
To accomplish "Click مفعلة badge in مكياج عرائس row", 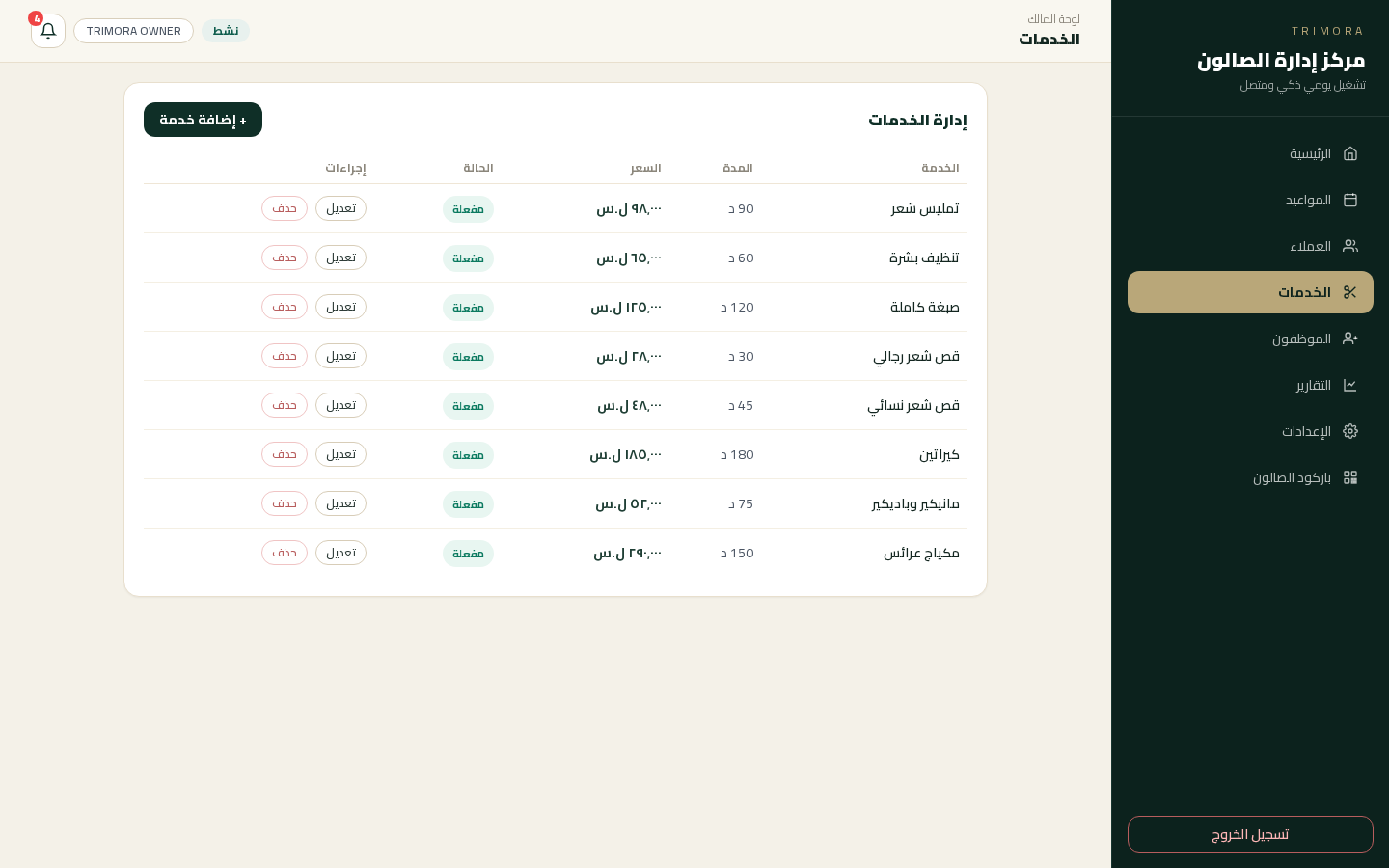I will point(468,554).
